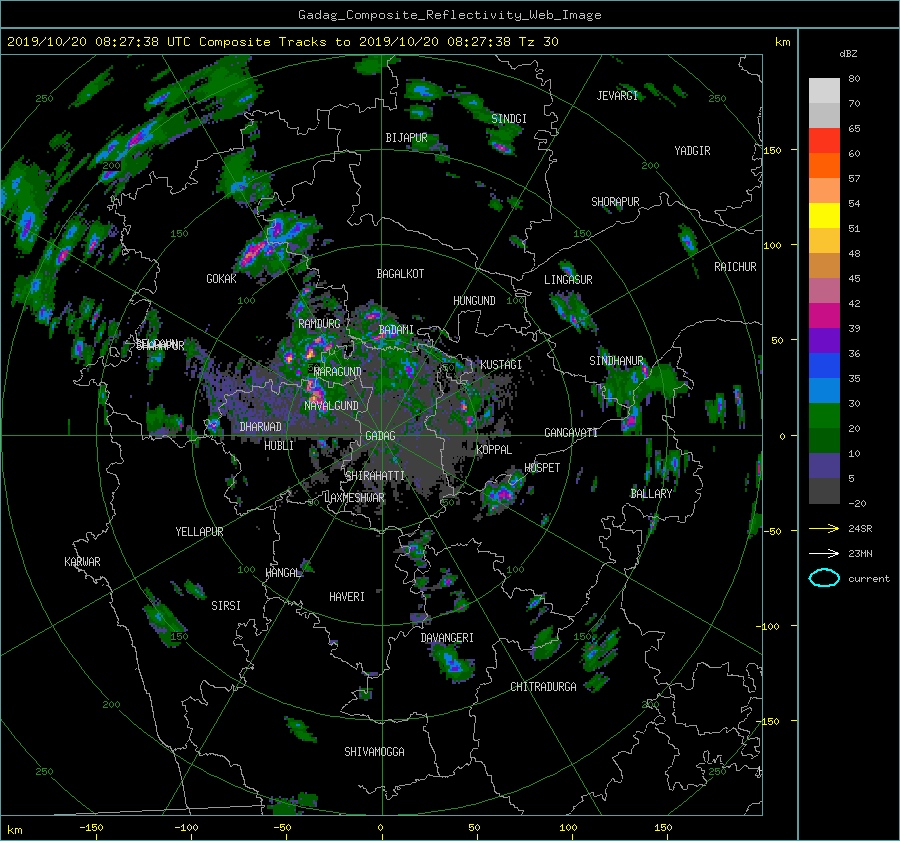Click the SHORAPUR city label
The height and width of the screenshot is (841, 900).
[x=615, y=202]
